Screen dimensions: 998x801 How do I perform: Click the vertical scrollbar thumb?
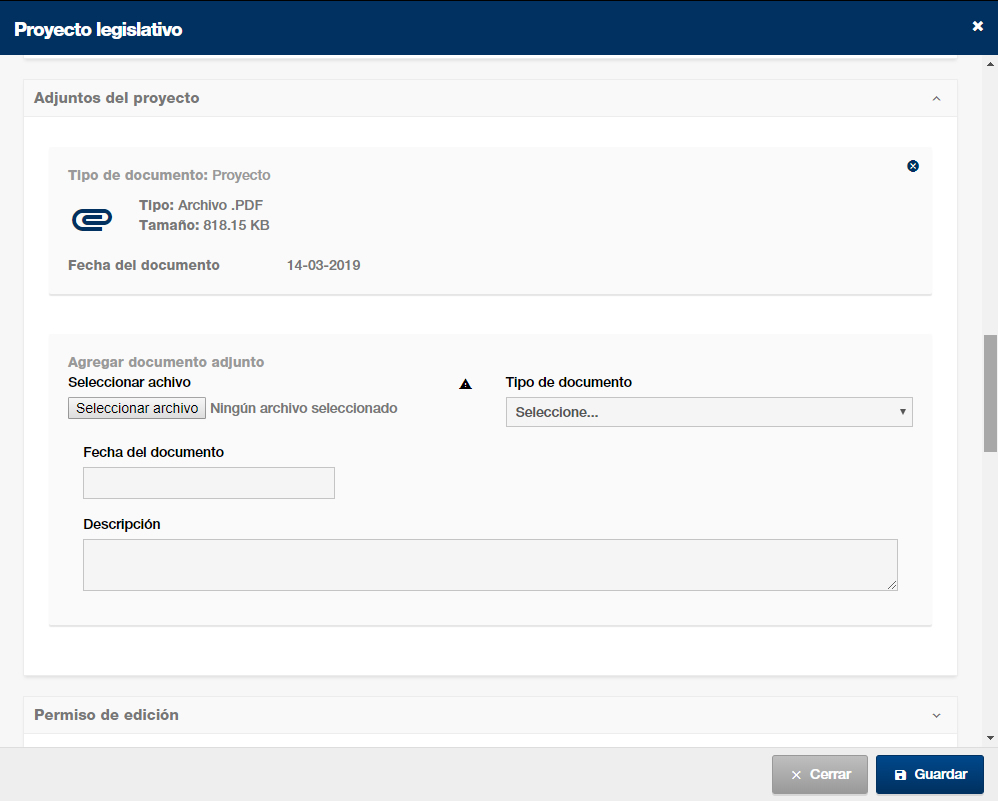990,393
